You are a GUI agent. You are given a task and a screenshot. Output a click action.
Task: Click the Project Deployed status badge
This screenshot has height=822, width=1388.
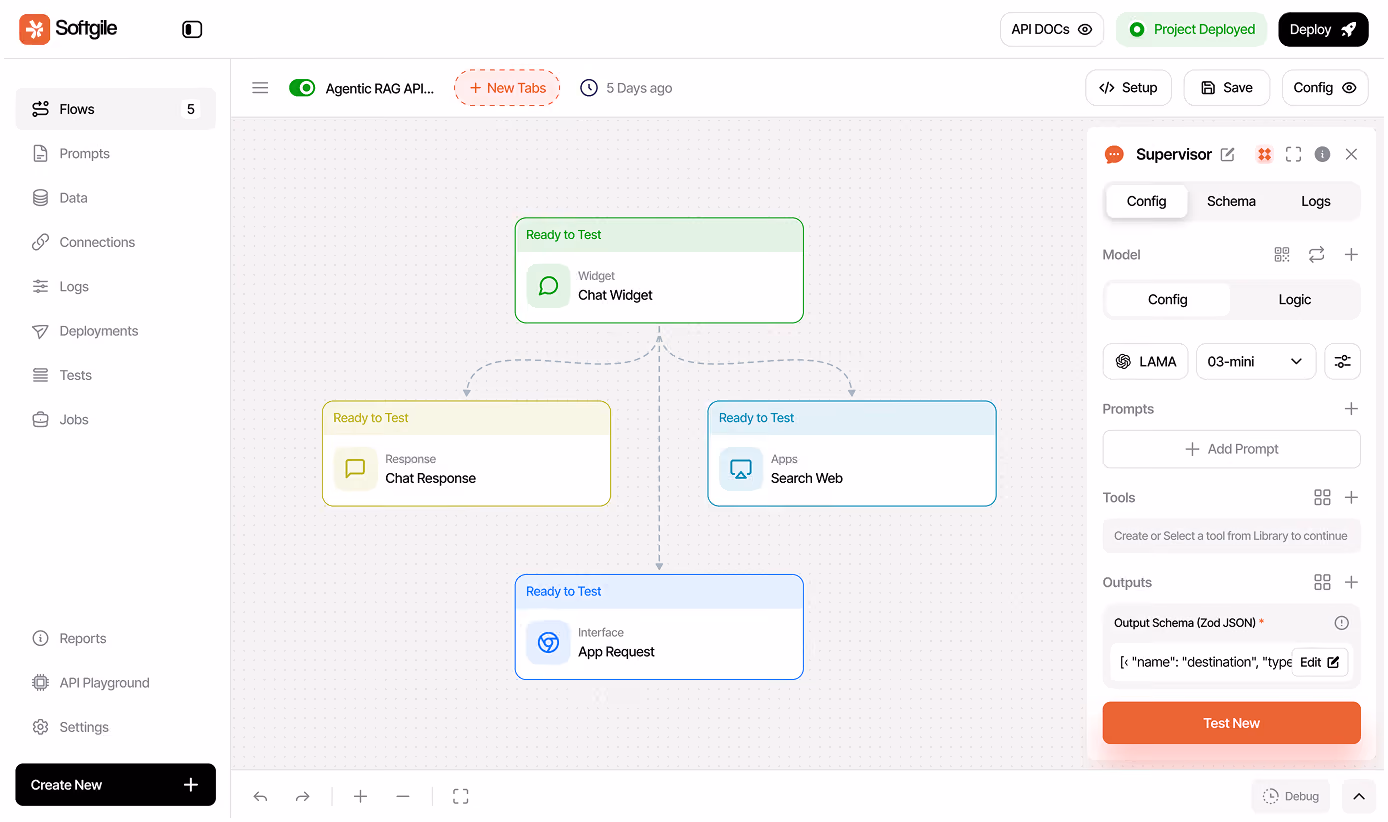(1191, 30)
